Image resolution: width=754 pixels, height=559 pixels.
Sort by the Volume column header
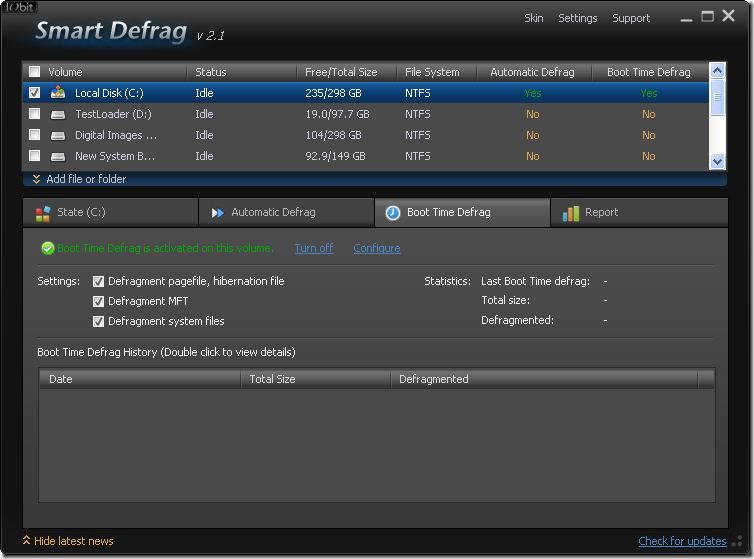point(105,72)
